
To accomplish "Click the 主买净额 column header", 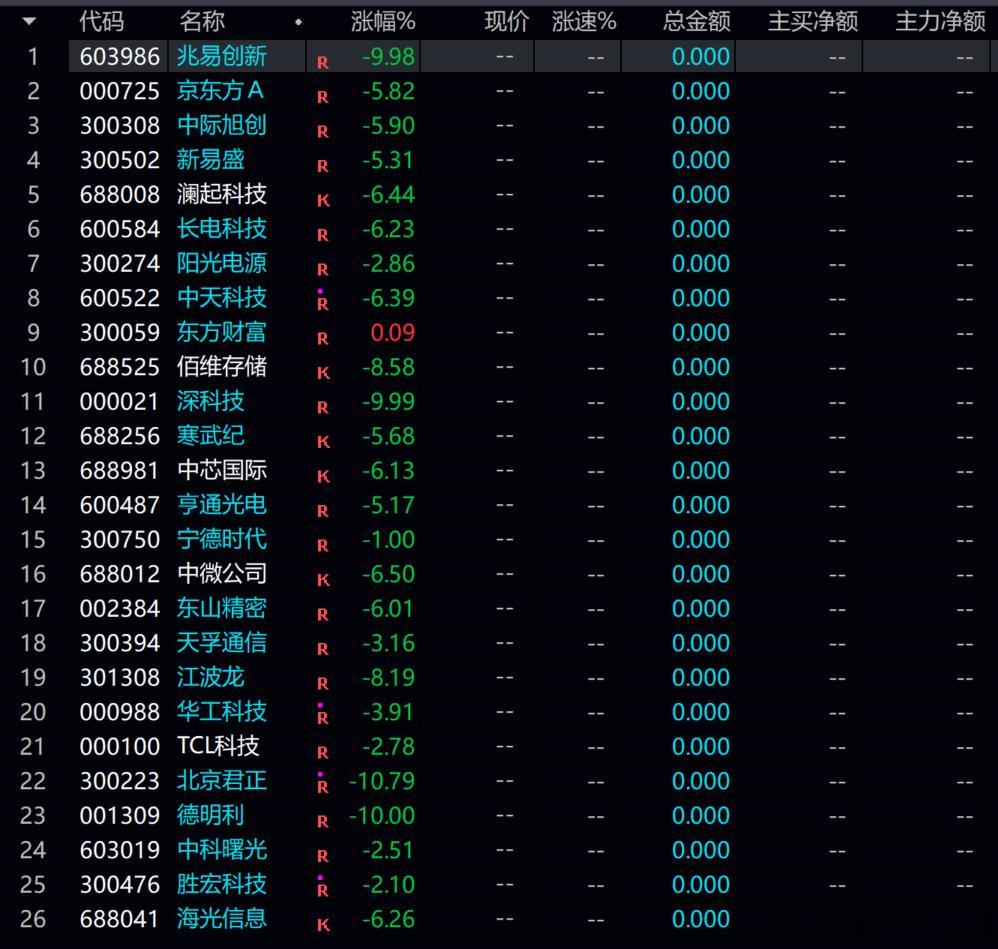I will click(x=813, y=22).
